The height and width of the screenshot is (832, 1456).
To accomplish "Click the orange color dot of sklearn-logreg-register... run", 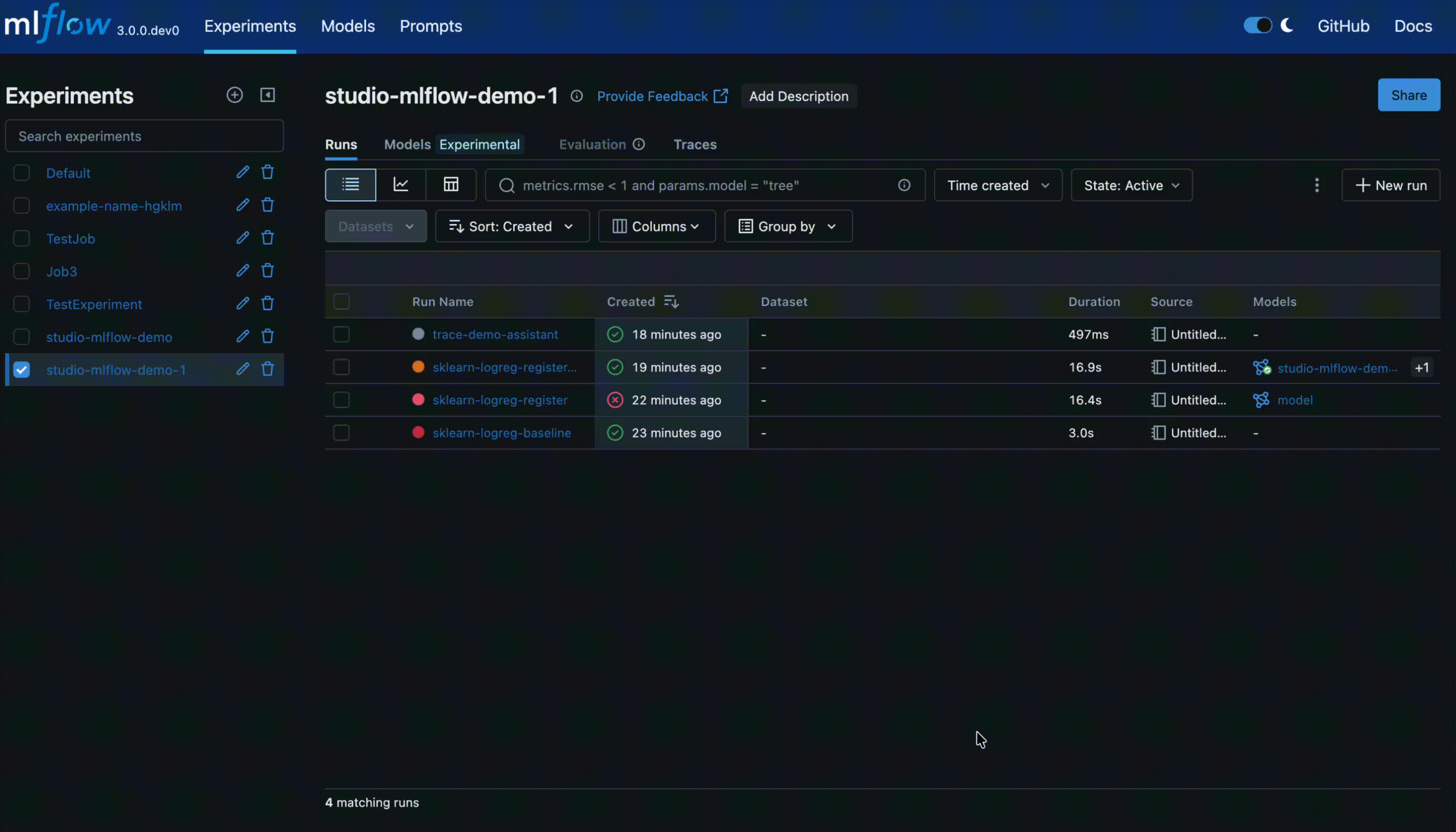I will 418,367.
